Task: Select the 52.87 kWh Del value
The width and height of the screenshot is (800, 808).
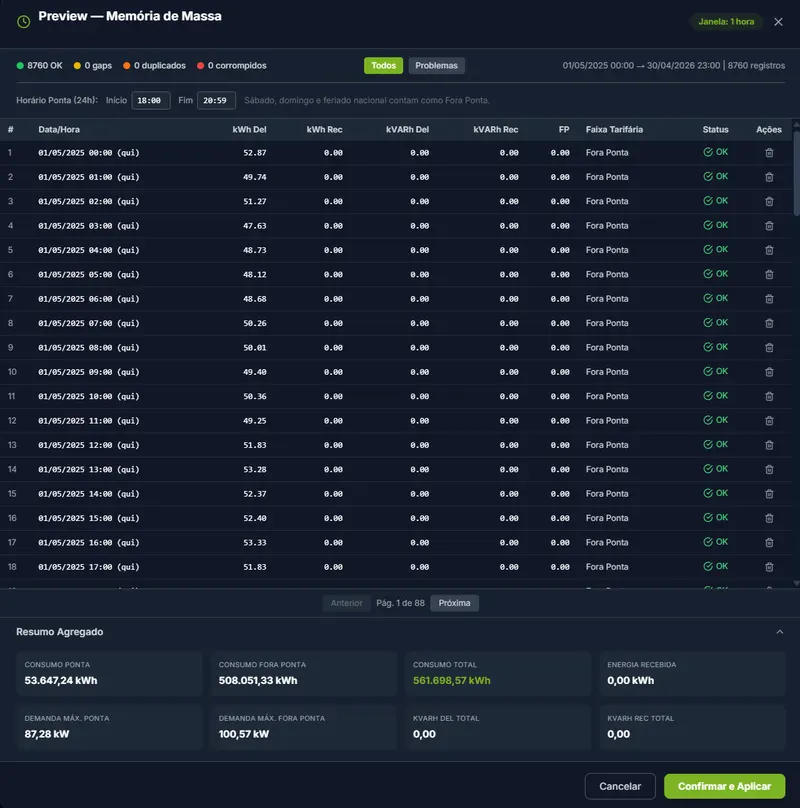Action: 255,153
